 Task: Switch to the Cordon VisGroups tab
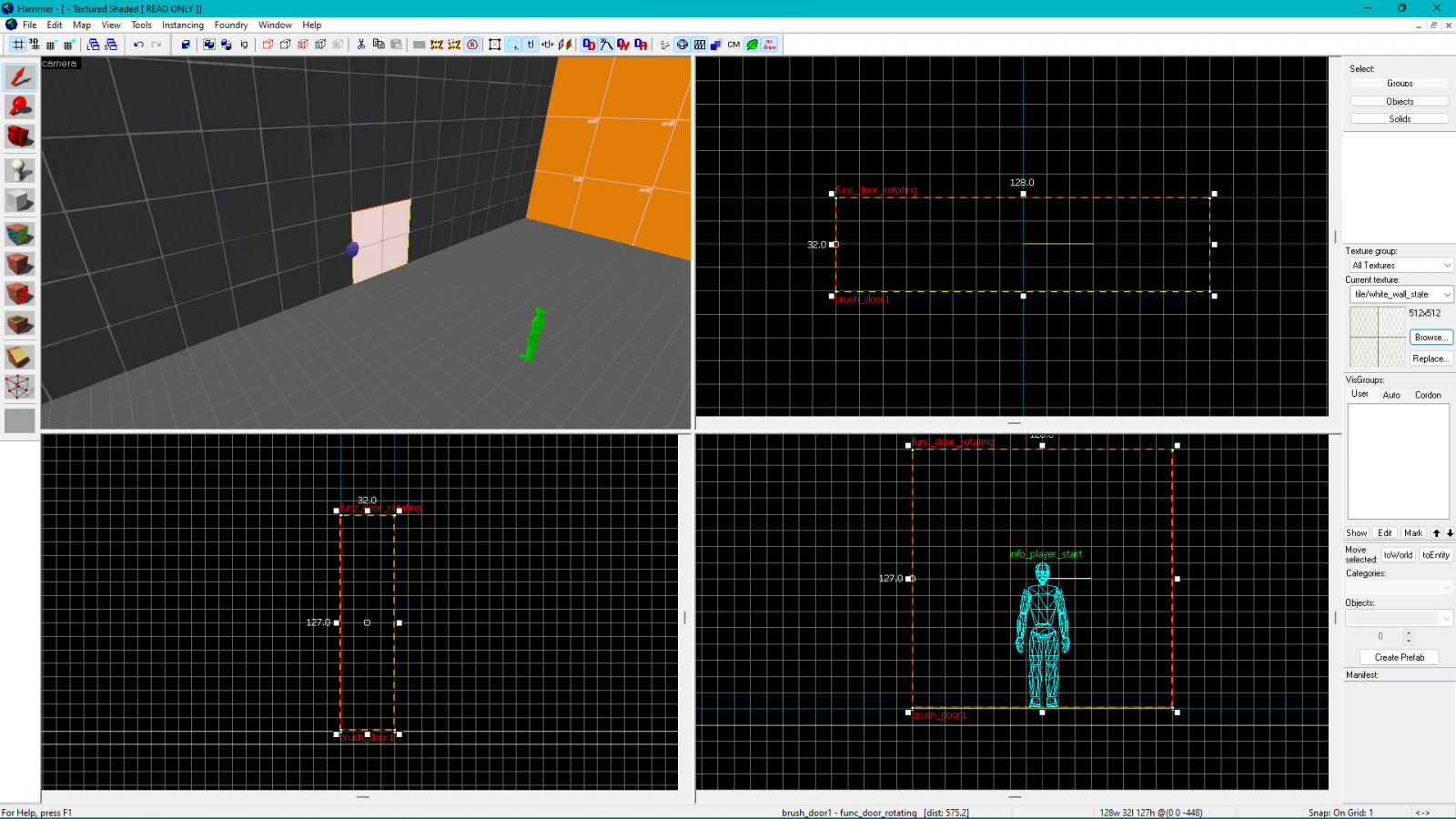pyautogui.click(x=1428, y=394)
